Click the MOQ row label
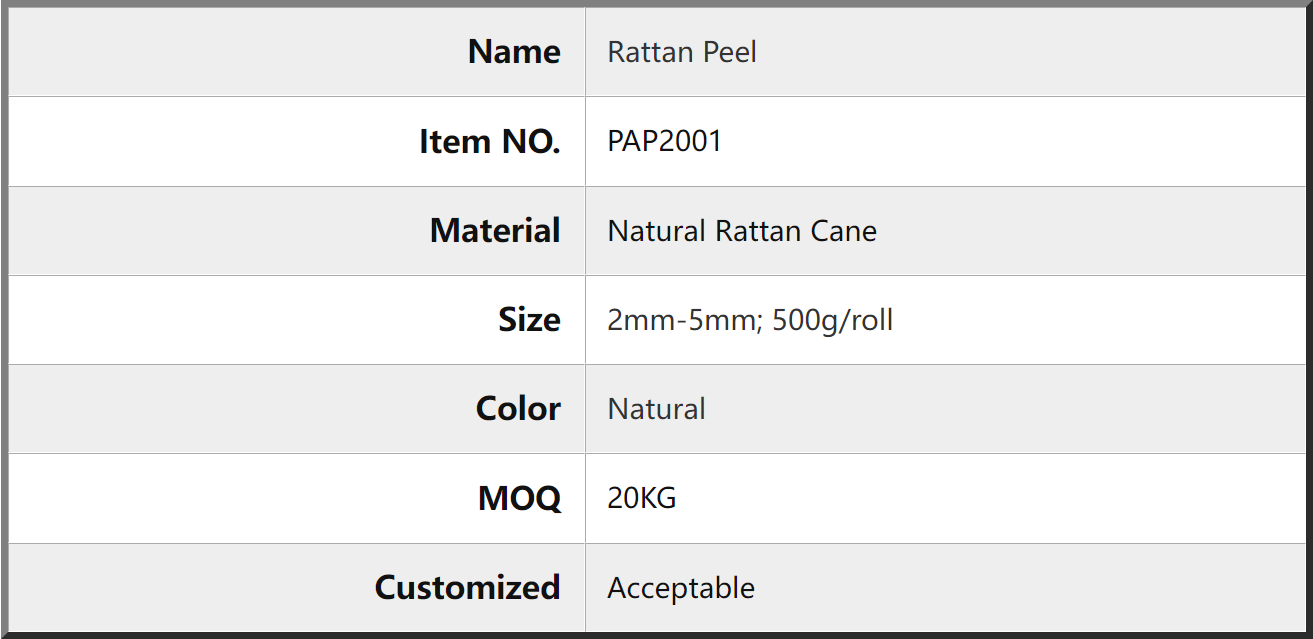 [520, 498]
